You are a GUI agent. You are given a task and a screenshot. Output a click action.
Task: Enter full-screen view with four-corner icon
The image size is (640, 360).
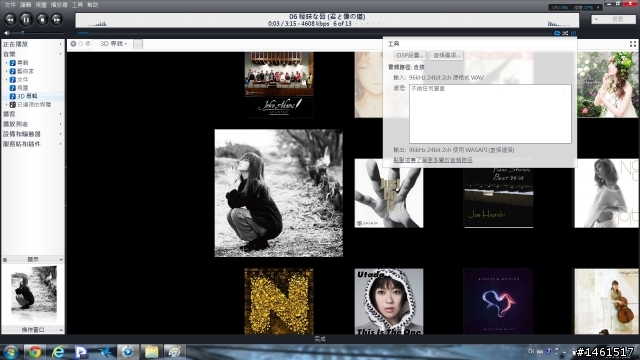[x=633, y=44]
